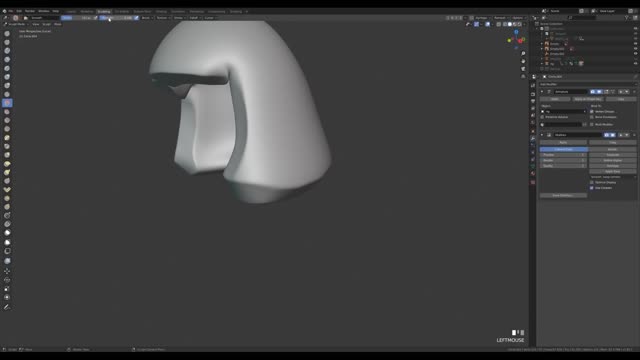Select the Grab brush tool
640x360 pixels.
click(x=7, y=155)
